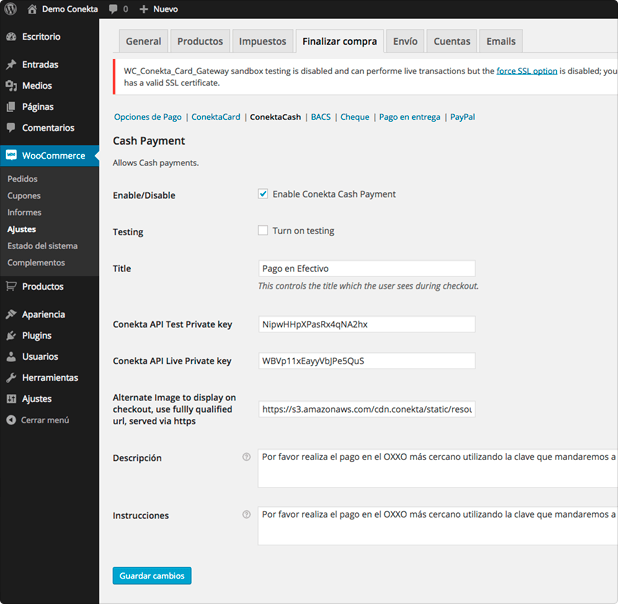Click inside the Descripción text area
The height and width of the screenshot is (604, 618).
coord(438,468)
